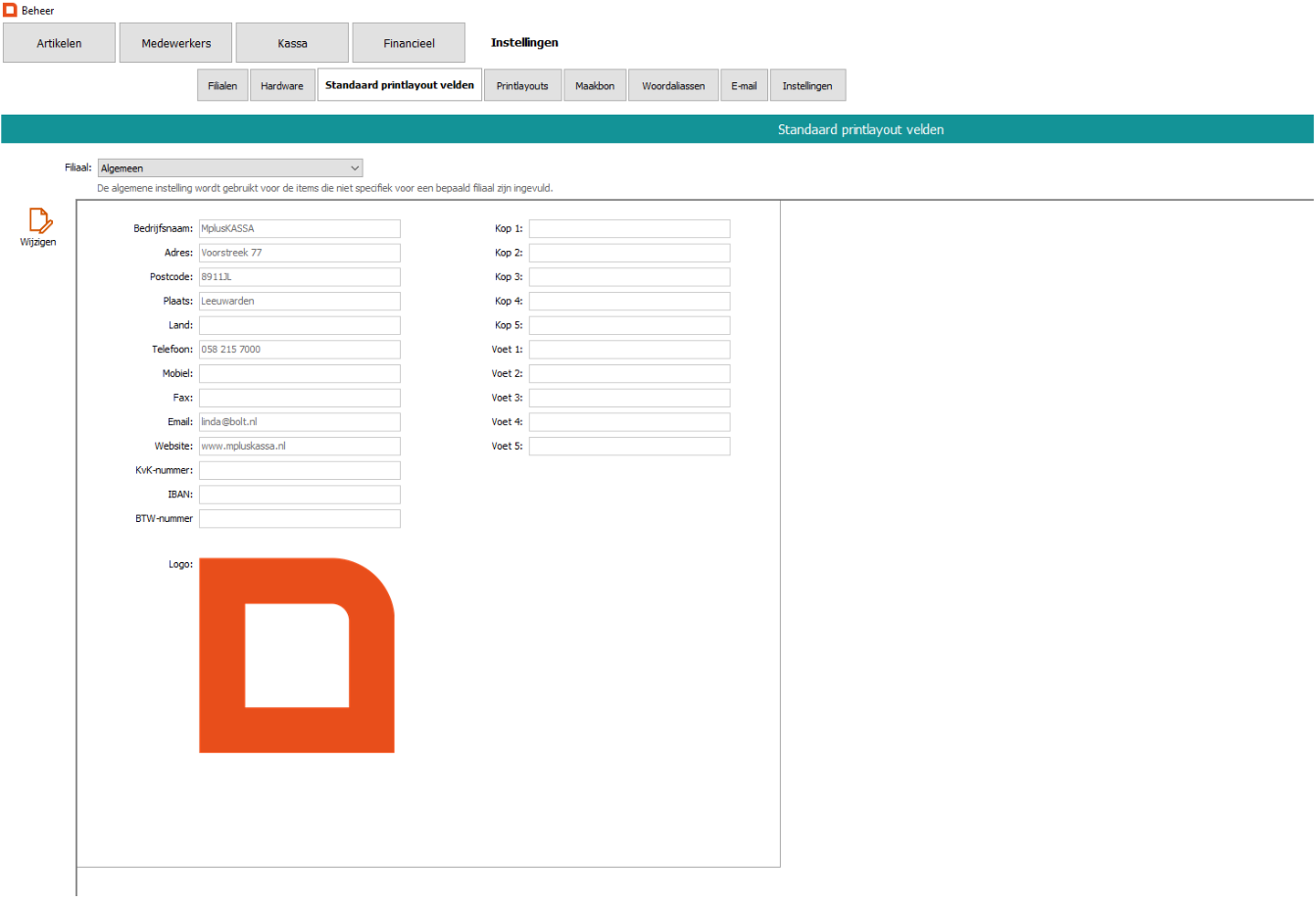
Task: Open the Financieel section
Action: pos(409,43)
